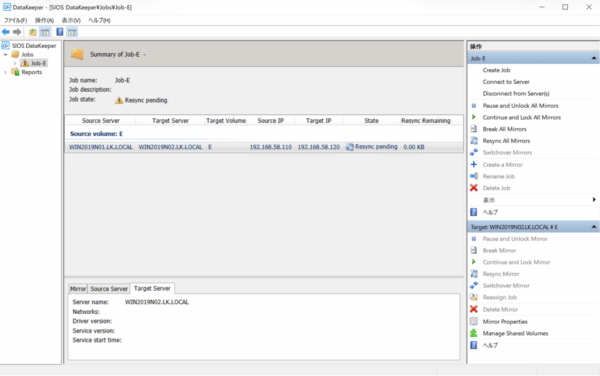Image resolution: width=600 pixels, height=376 pixels.
Task: Click Manage Shared Volumes action text
Action: 515,334
